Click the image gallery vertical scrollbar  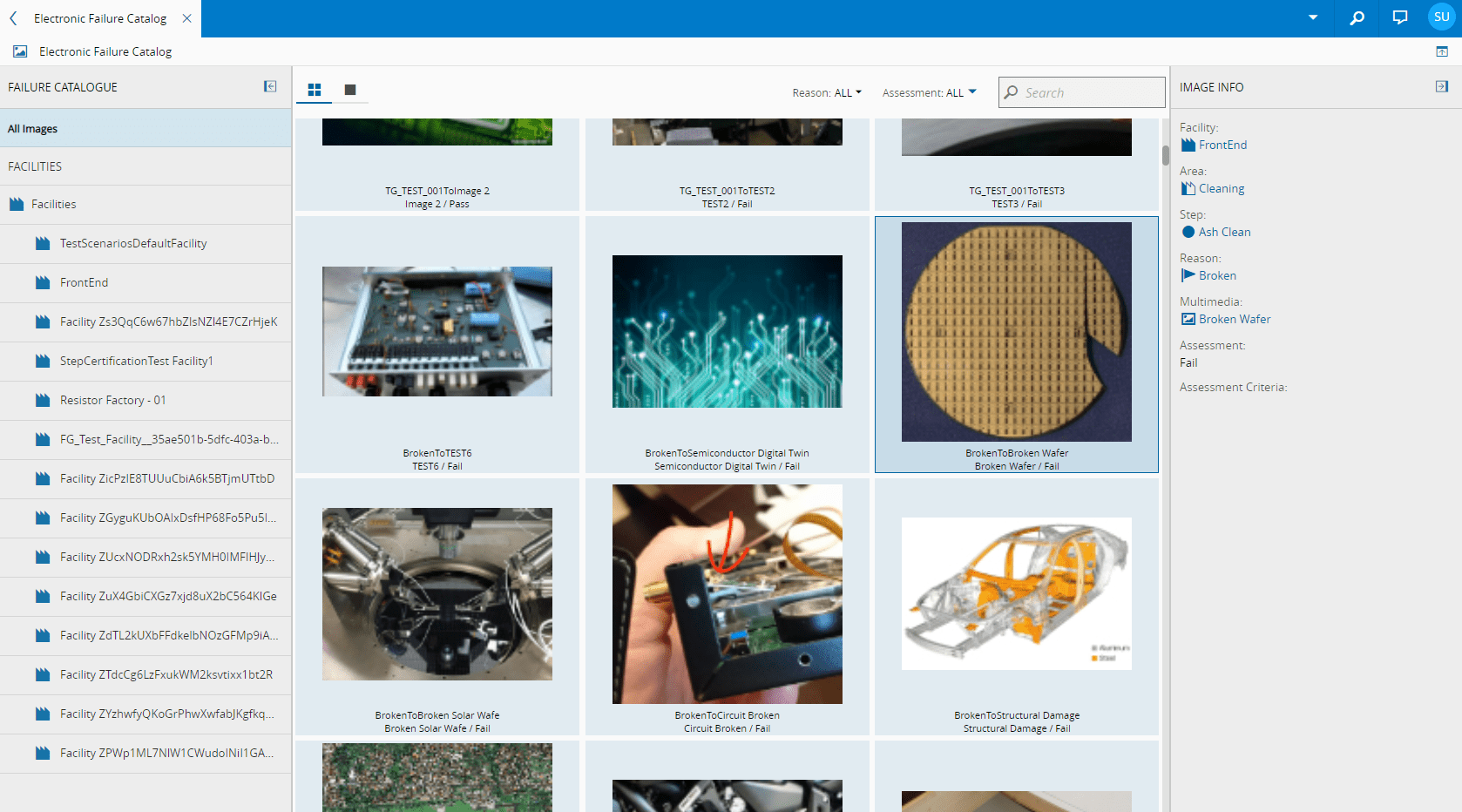pyautogui.click(x=1165, y=155)
